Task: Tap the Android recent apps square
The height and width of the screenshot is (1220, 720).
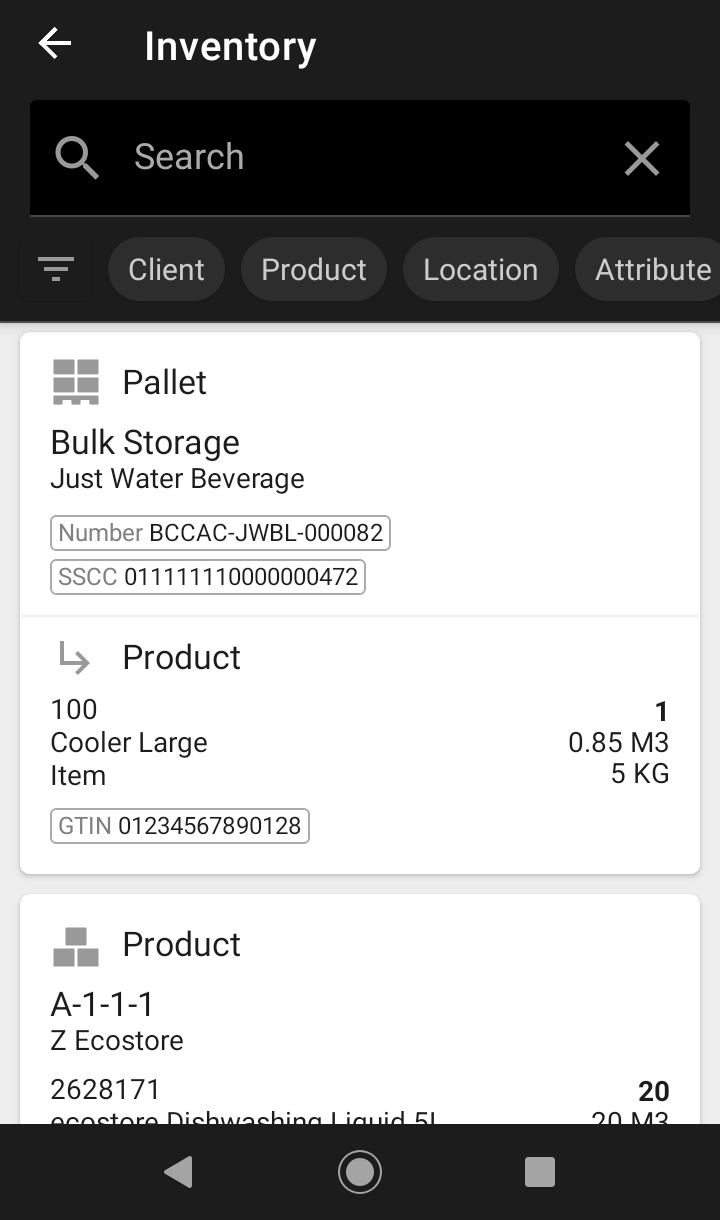Action: [540, 1172]
